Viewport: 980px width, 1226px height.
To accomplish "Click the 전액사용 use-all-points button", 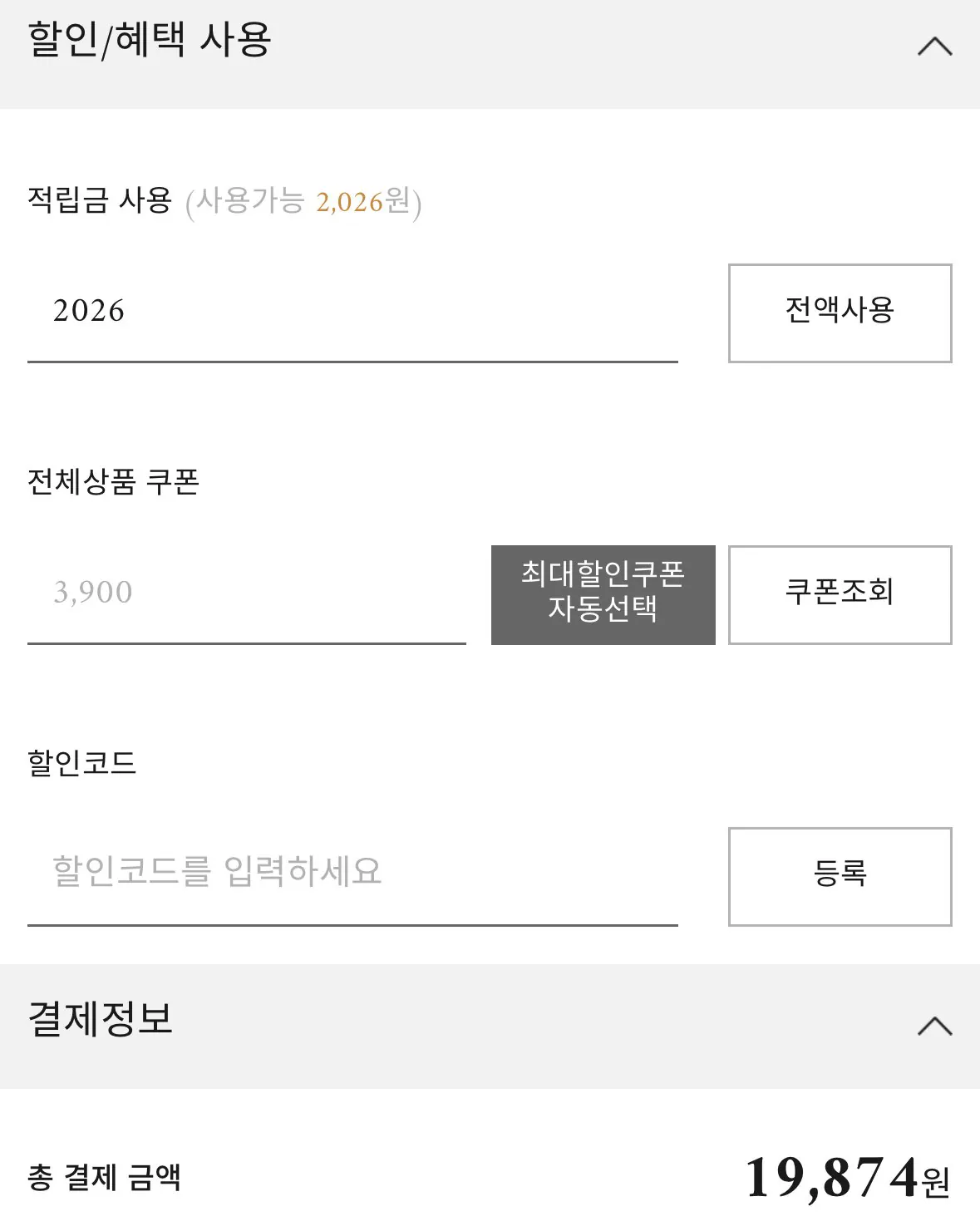I will [840, 313].
